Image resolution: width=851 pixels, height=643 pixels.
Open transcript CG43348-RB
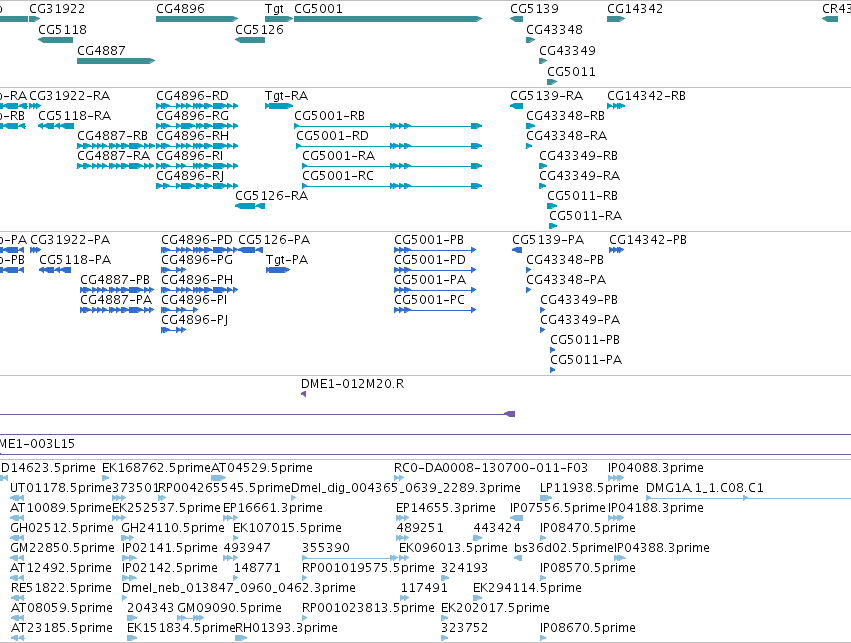click(566, 116)
